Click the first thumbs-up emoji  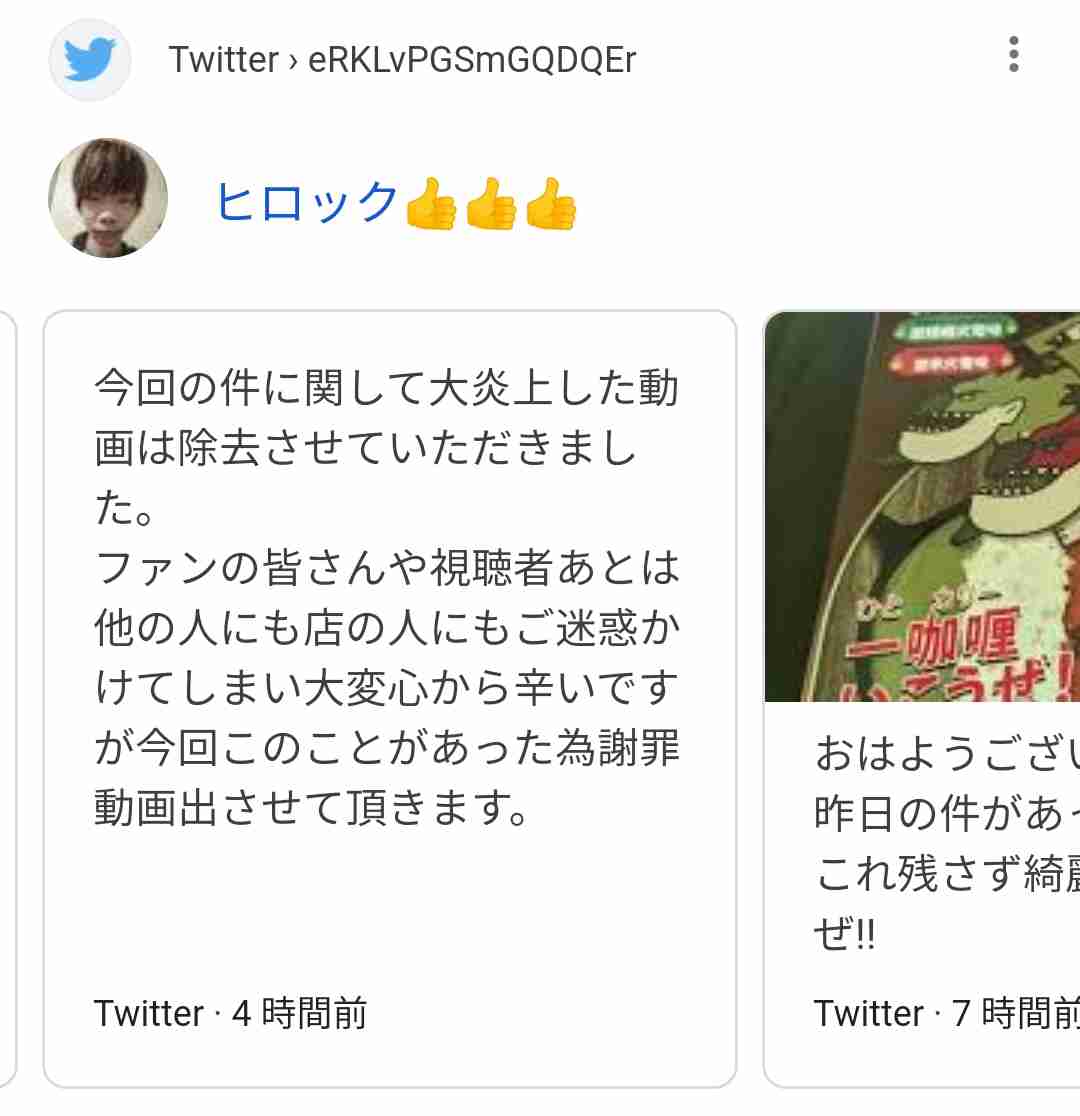pyautogui.click(x=431, y=204)
